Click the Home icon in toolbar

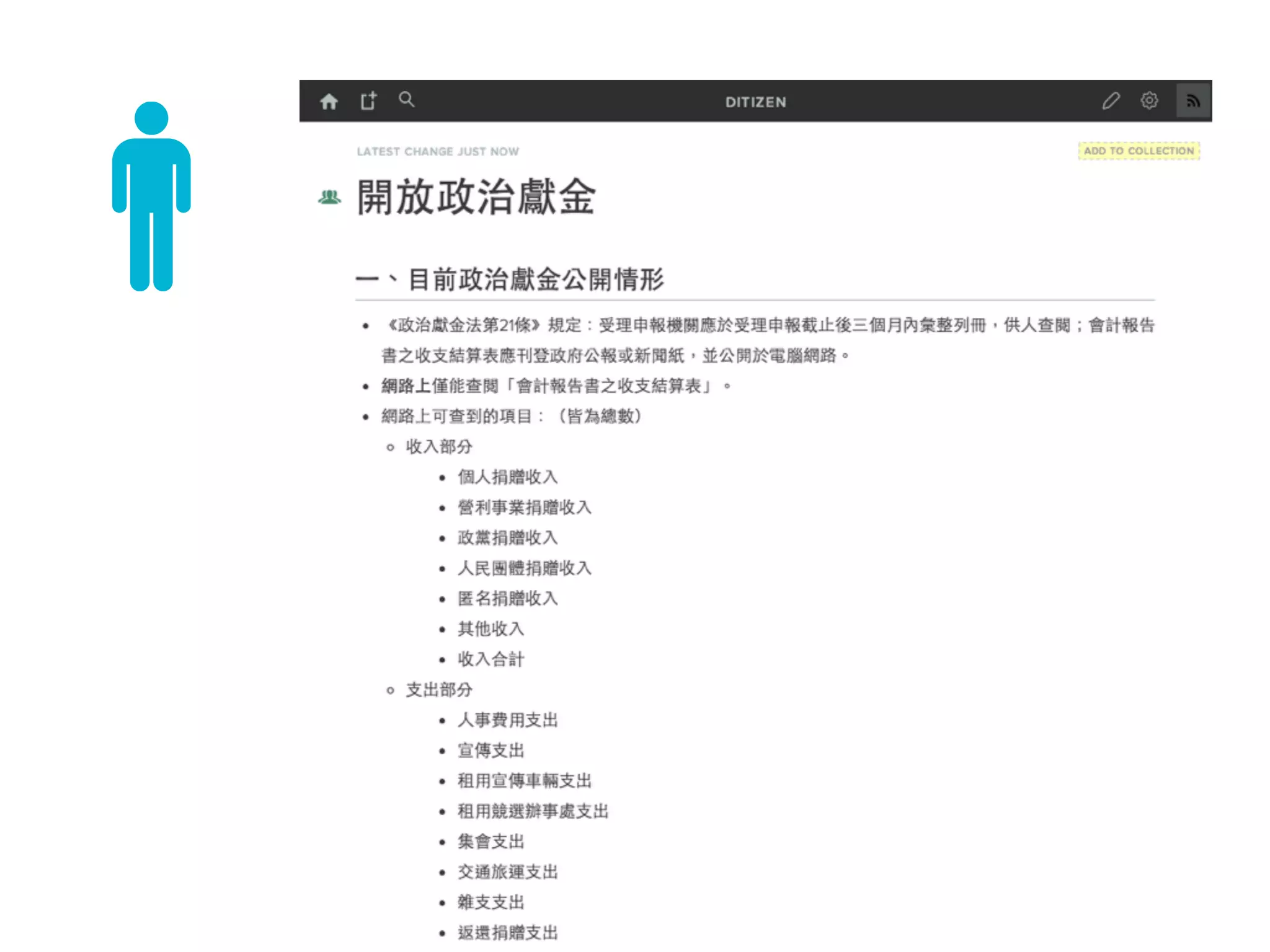[x=329, y=101]
